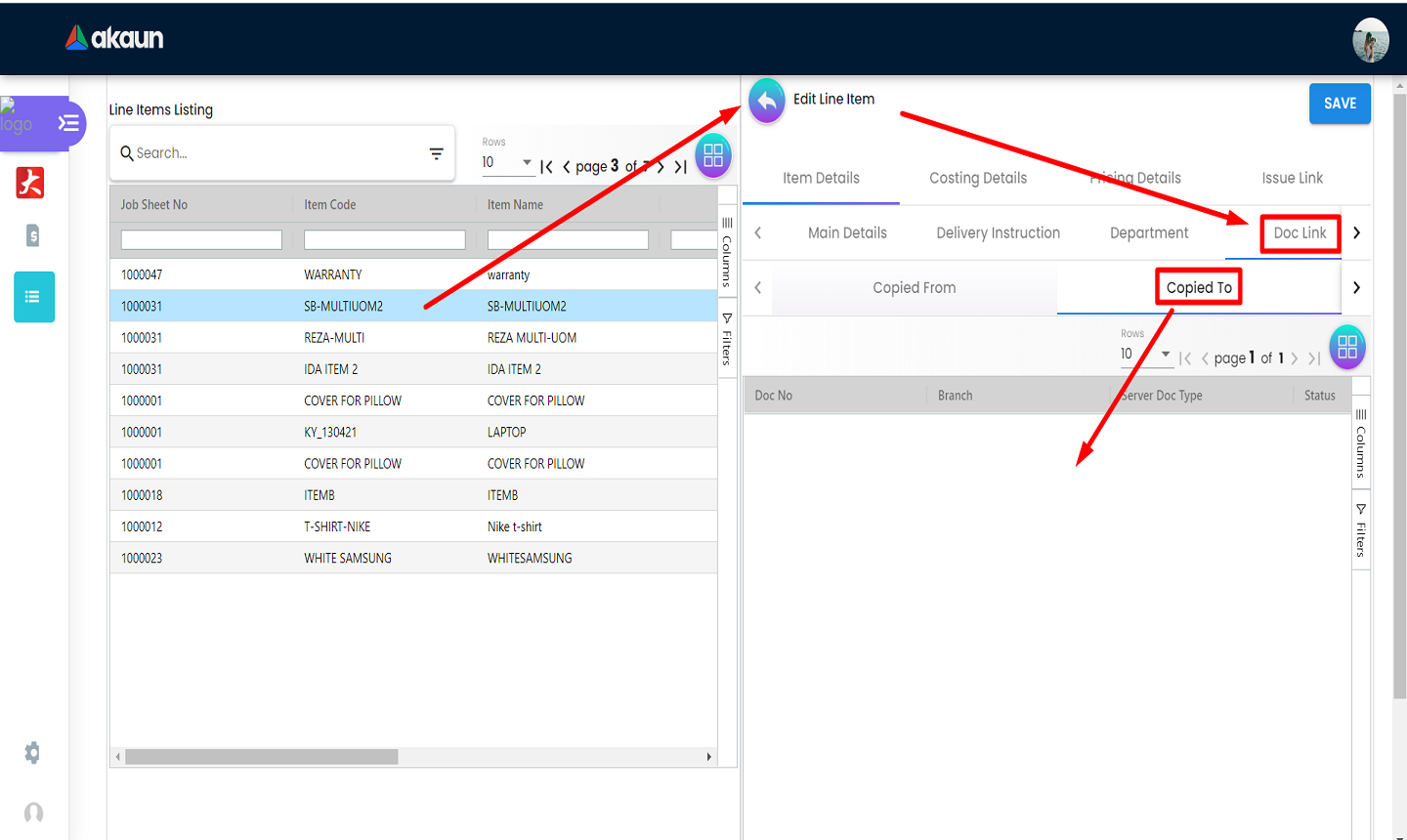The height and width of the screenshot is (840, 1407).
Task: Click the grid icon in the Copied To panel
Action: tap(1346, 347)
